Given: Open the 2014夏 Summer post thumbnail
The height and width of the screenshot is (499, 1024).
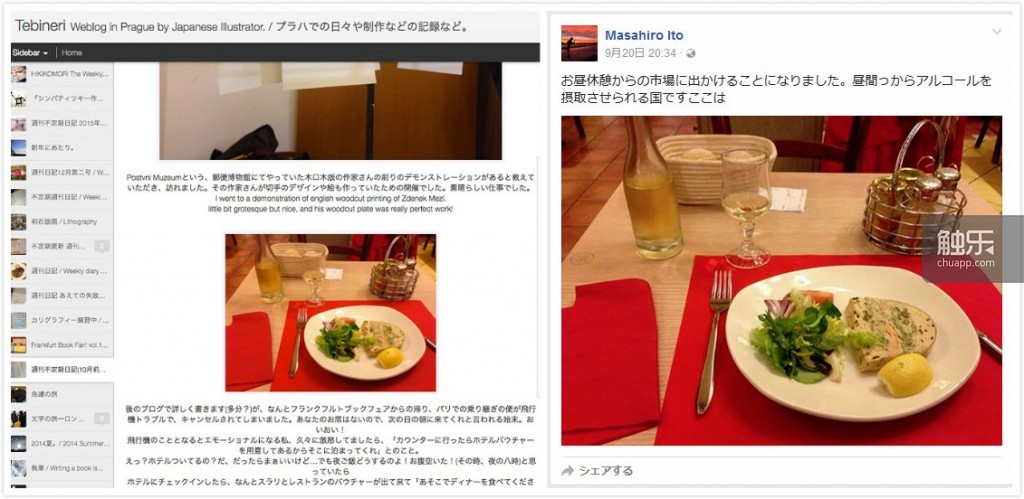Looking at the screenshot, I should 19,443.
